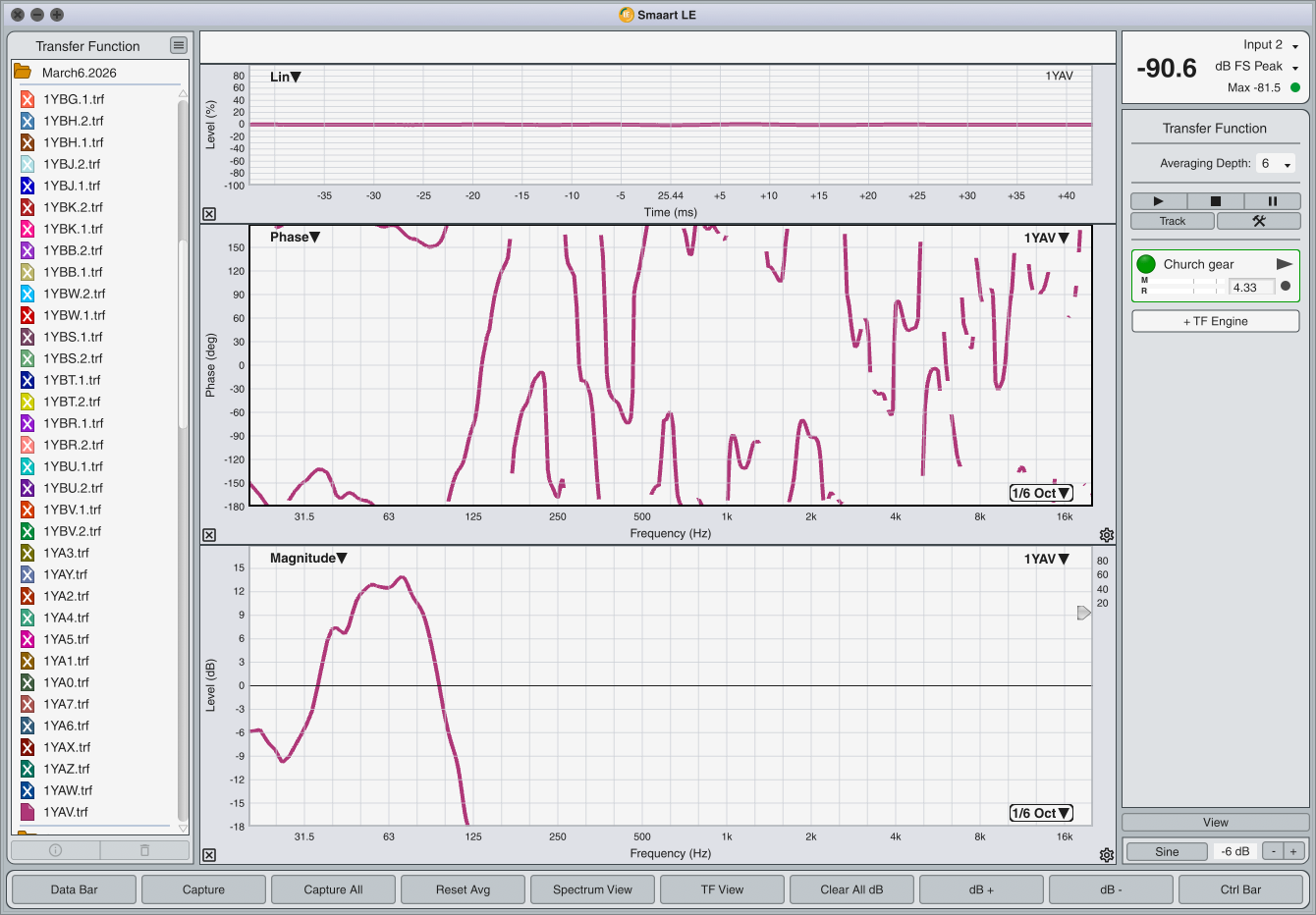Add a new TF Engine

tap(1216, 321)
